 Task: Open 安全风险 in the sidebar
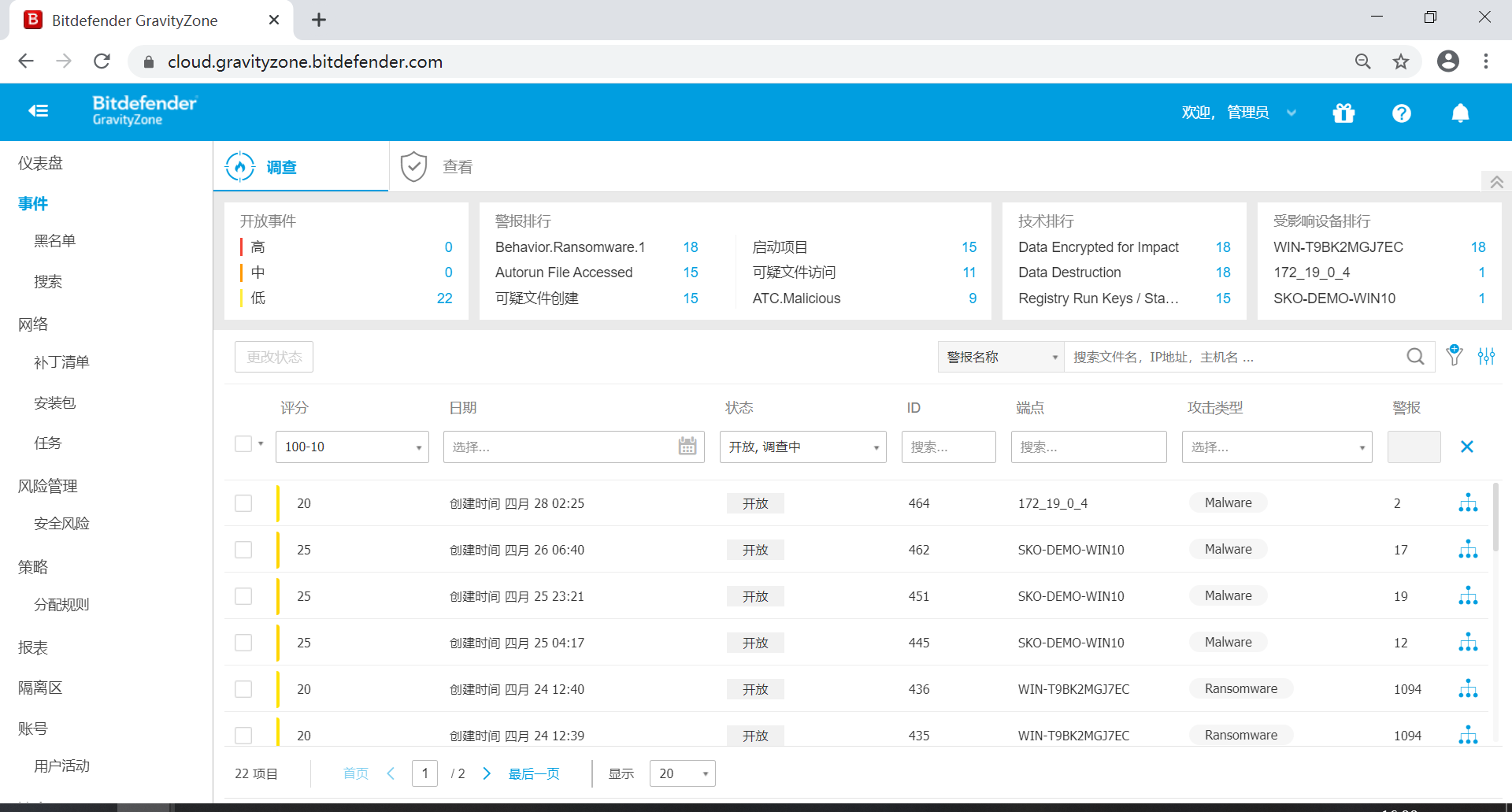(61, 523)
